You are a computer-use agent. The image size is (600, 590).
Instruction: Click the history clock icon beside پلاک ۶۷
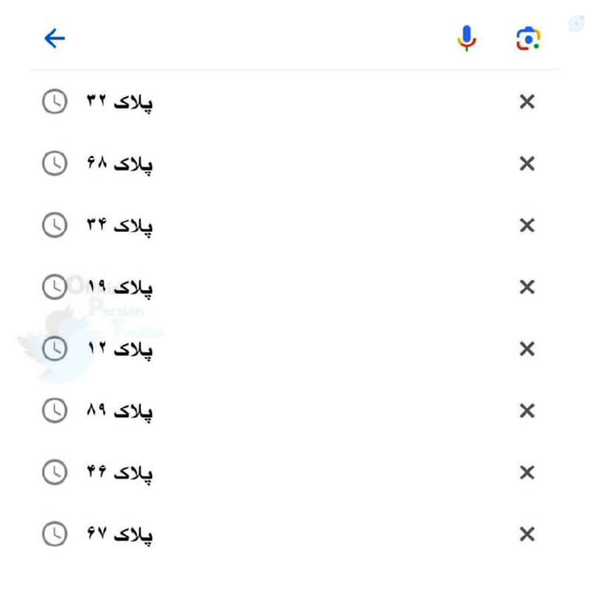click(x=54, y=534)
